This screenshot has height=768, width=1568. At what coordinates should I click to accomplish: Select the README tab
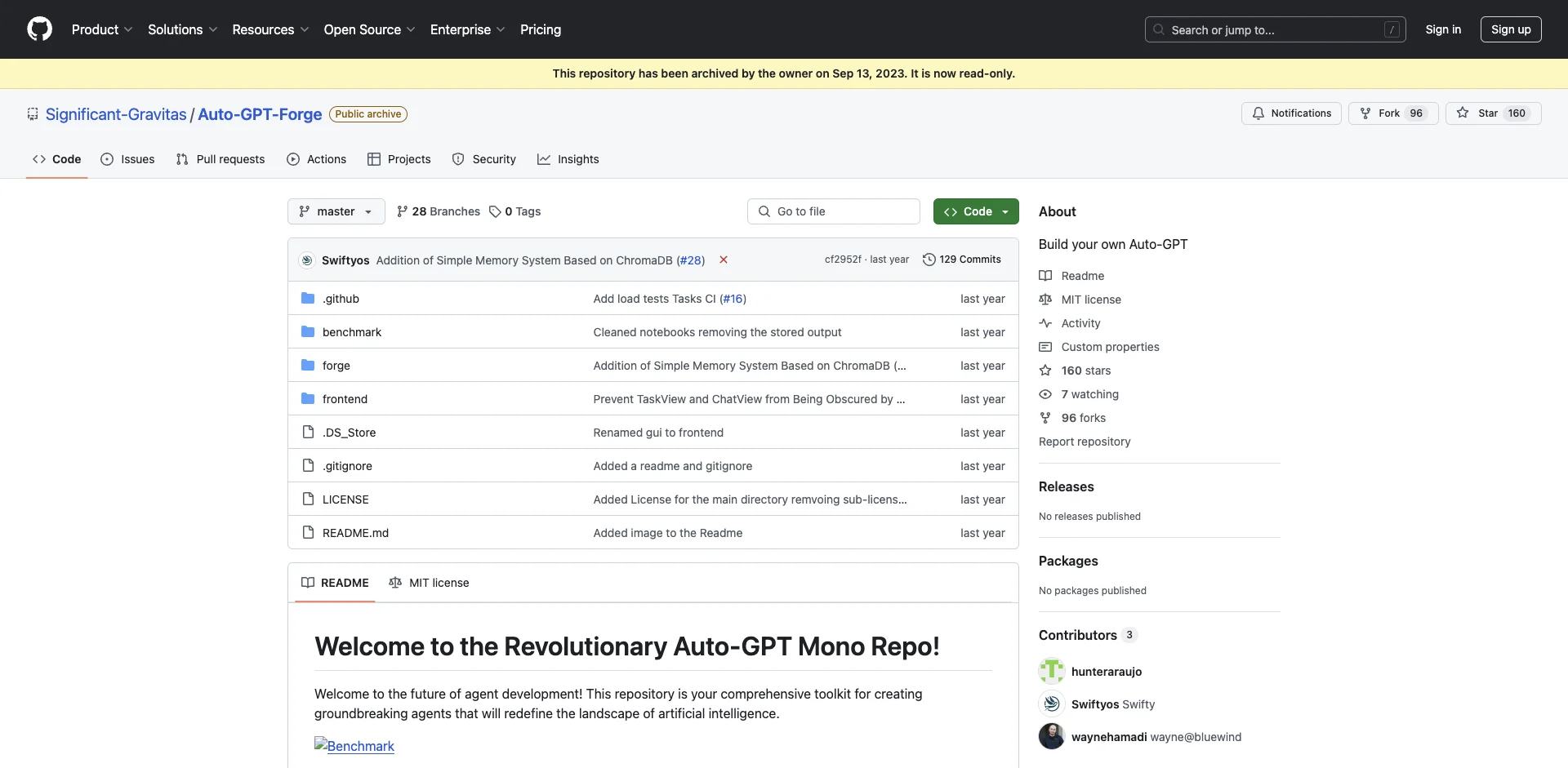point(335,583)
